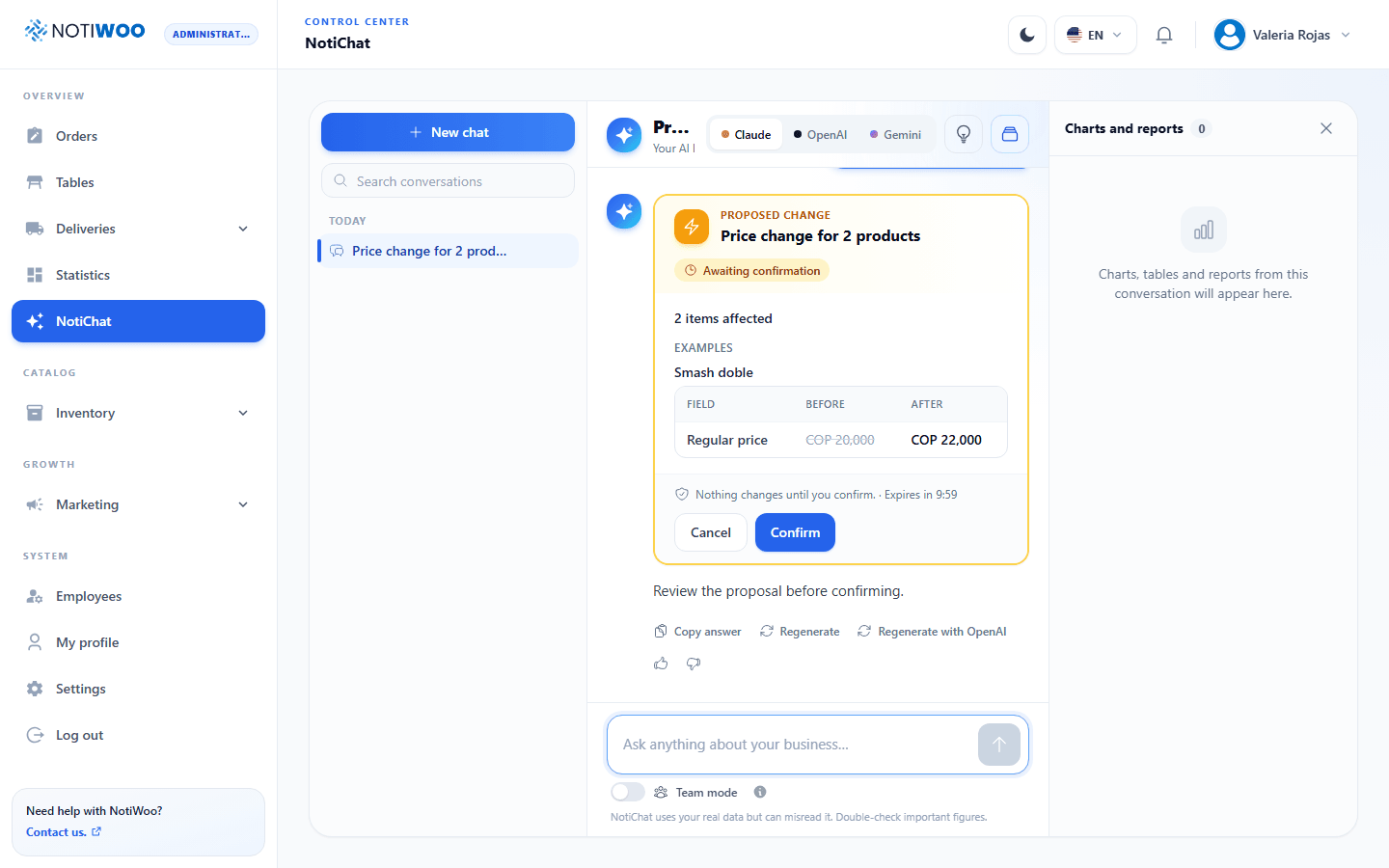
Task: Click Regenerate the answer
Action: 800,632
